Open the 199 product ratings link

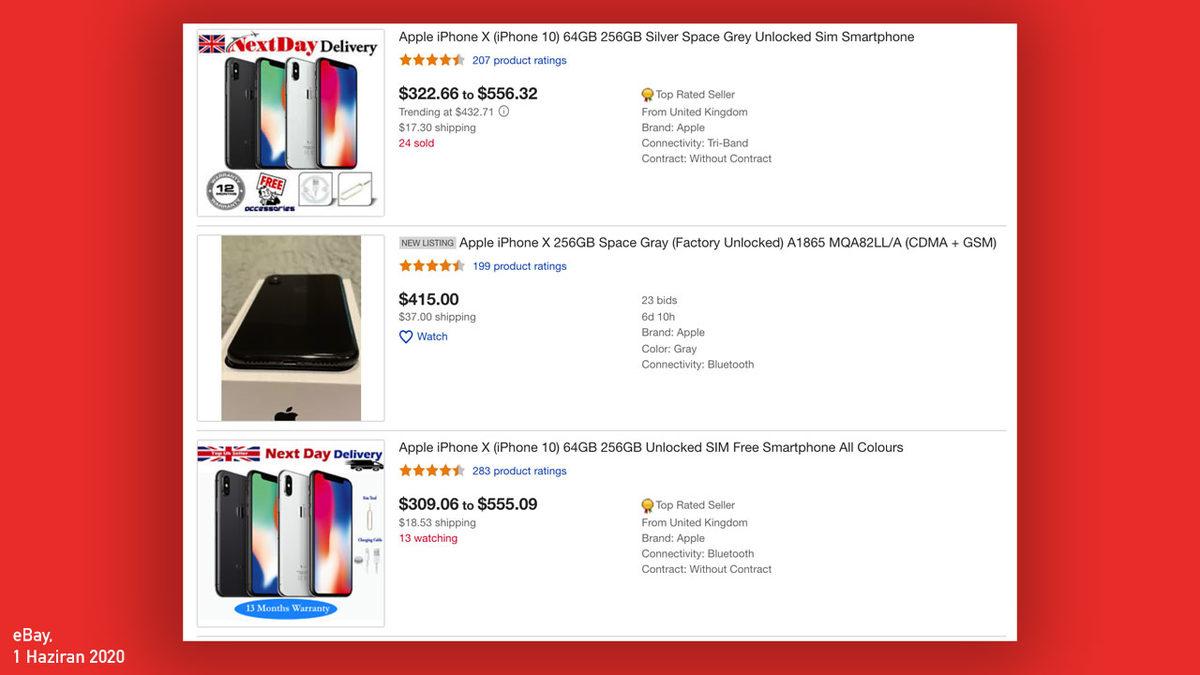click(519, 266)
